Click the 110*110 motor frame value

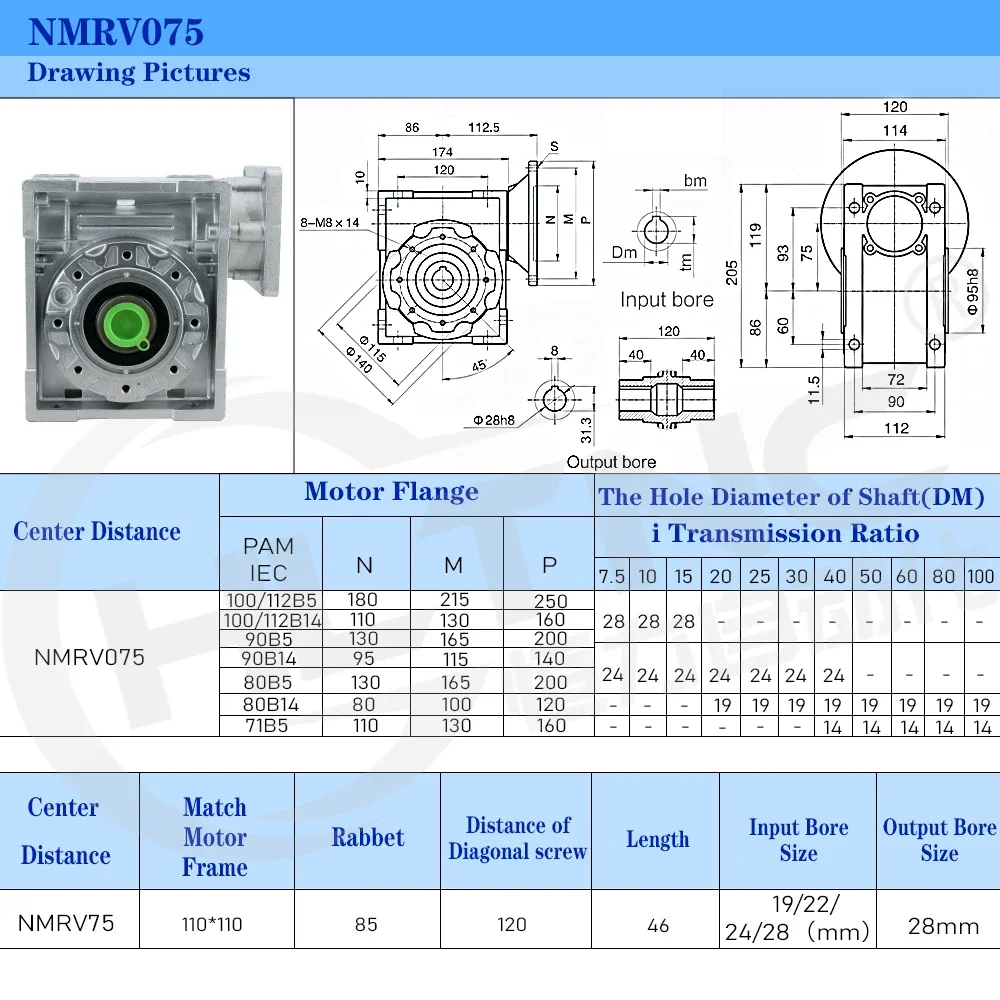[212, 924]
